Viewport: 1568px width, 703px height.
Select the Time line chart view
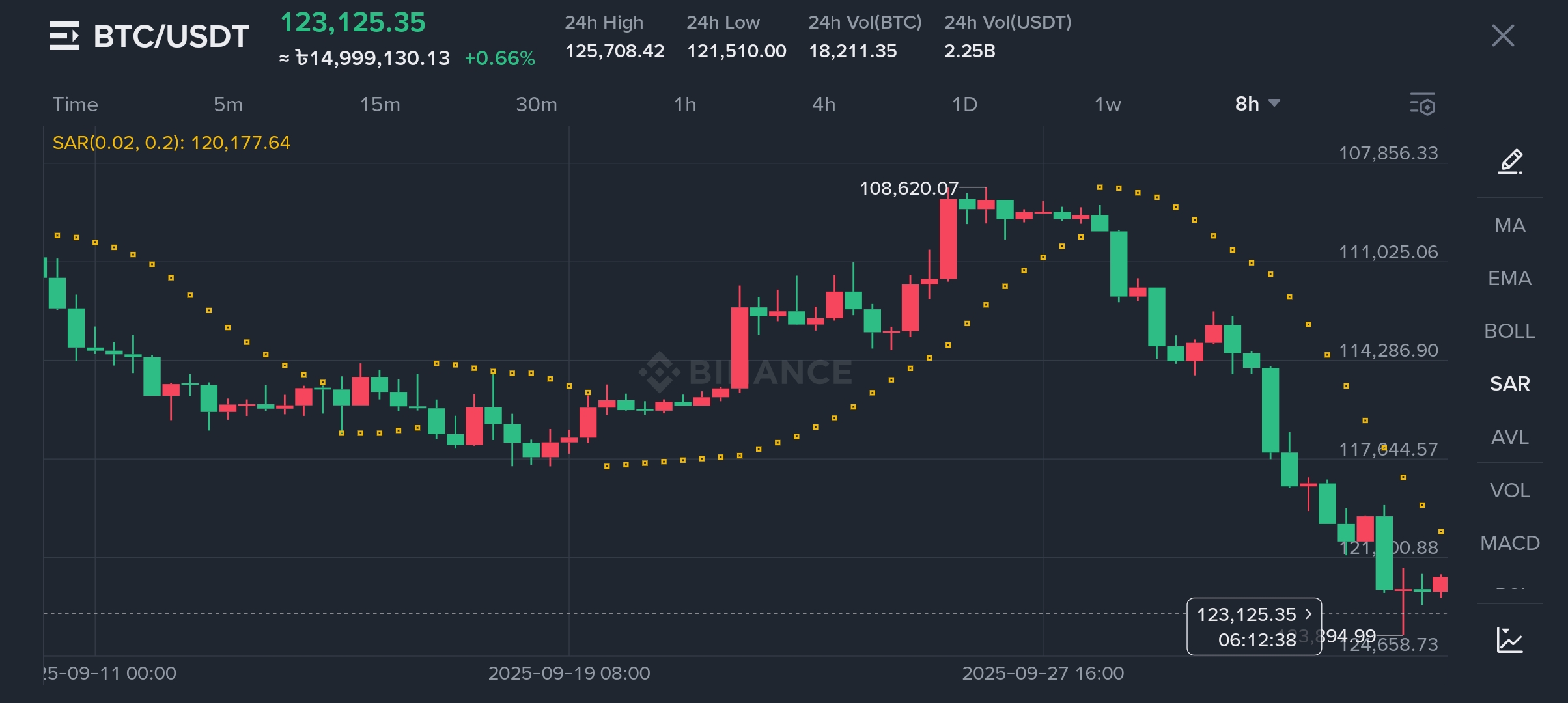(x=76, y=104)
